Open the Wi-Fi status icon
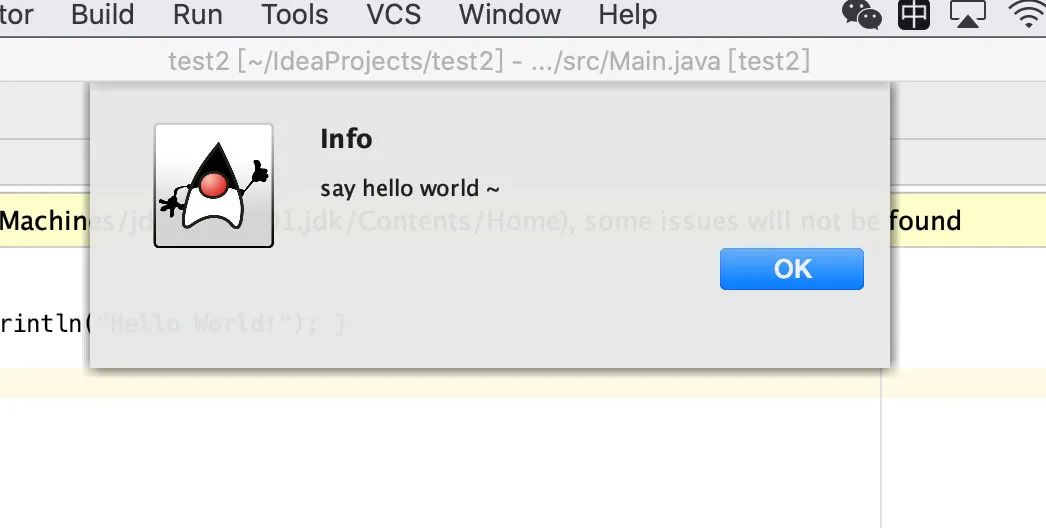This screenshot has width=1046, height=528. pyautogui.click(x=1028, y=14)
